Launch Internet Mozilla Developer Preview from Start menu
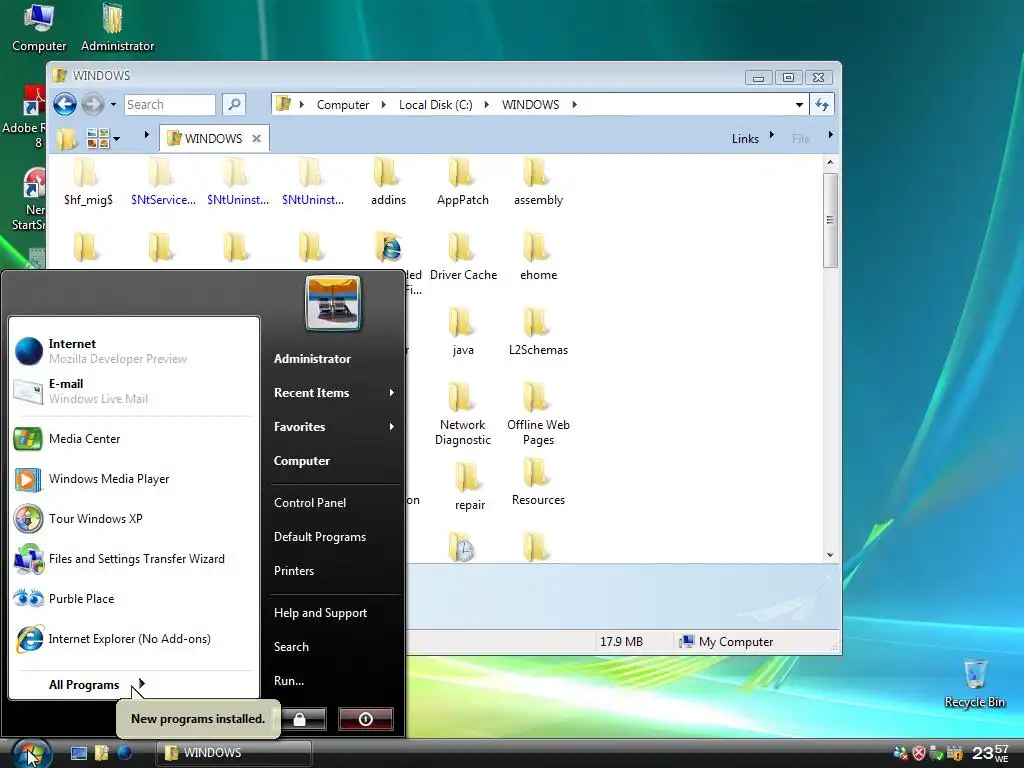The width and height of the screenshot is (1024, 768). (134, 351)
